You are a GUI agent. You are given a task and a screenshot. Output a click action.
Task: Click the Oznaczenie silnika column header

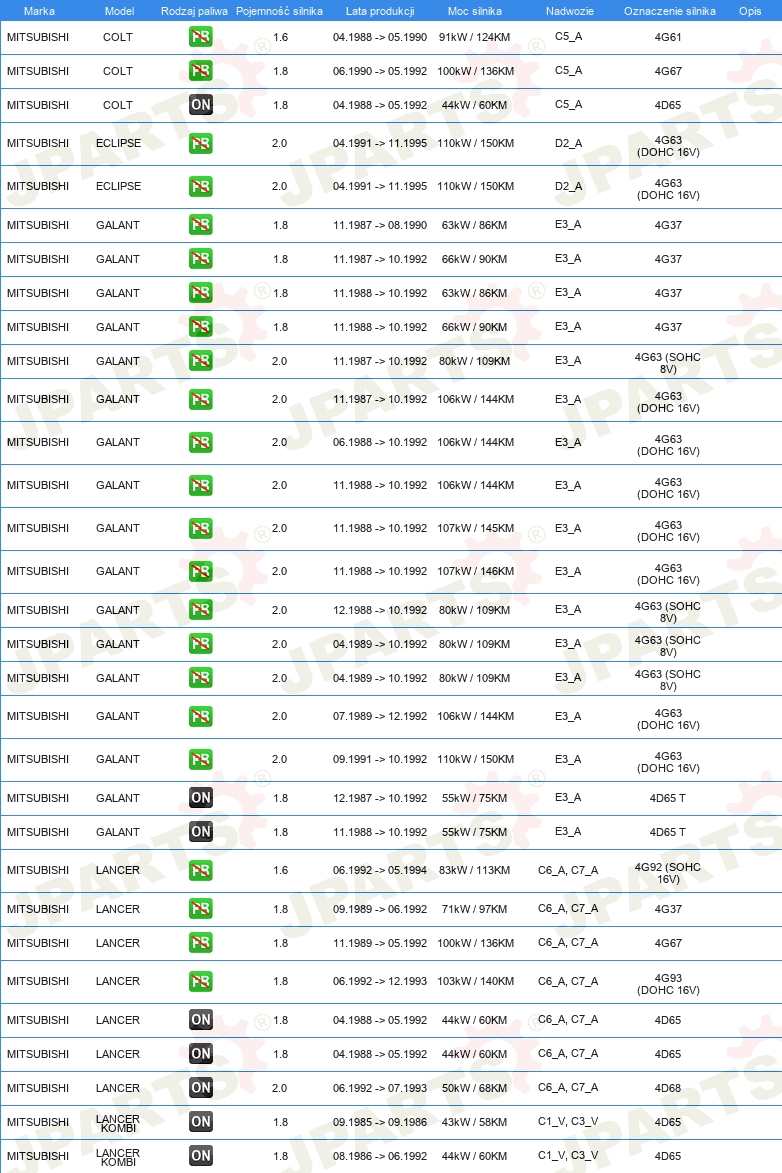pyautogui.click(x=670, y=11)
